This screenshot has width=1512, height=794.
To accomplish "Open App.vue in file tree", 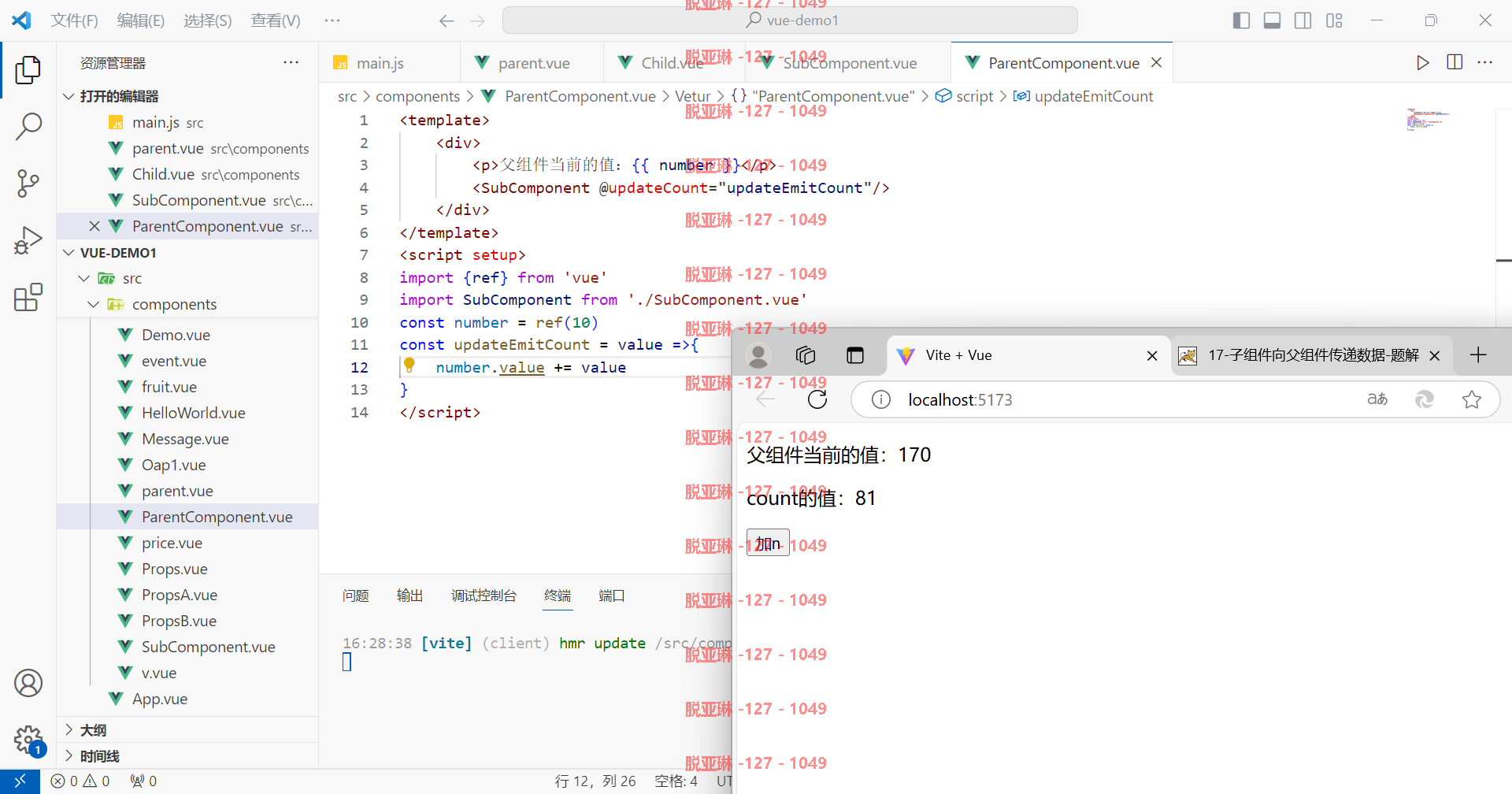I will (x=160, y=699).
